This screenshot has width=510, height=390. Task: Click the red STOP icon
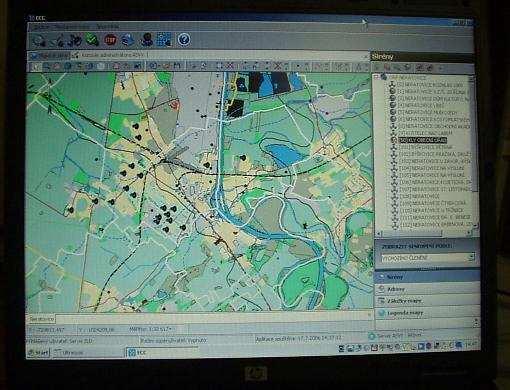click(110, 40)
